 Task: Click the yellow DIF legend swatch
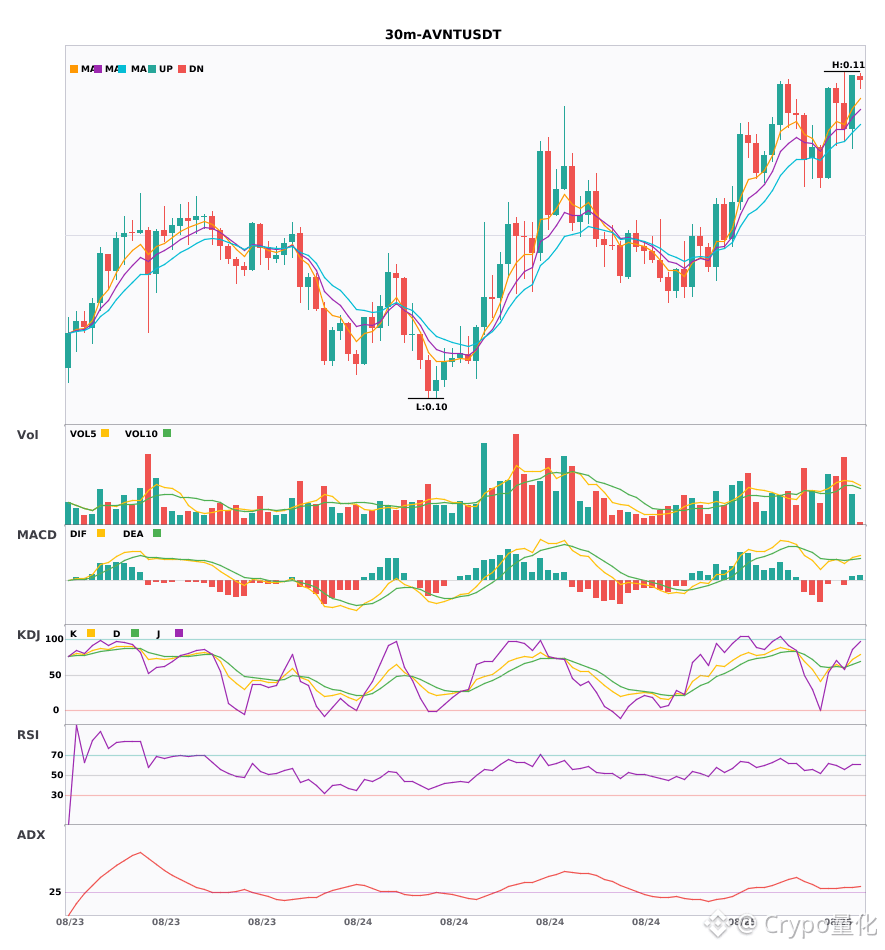click(x=101, y=533)
